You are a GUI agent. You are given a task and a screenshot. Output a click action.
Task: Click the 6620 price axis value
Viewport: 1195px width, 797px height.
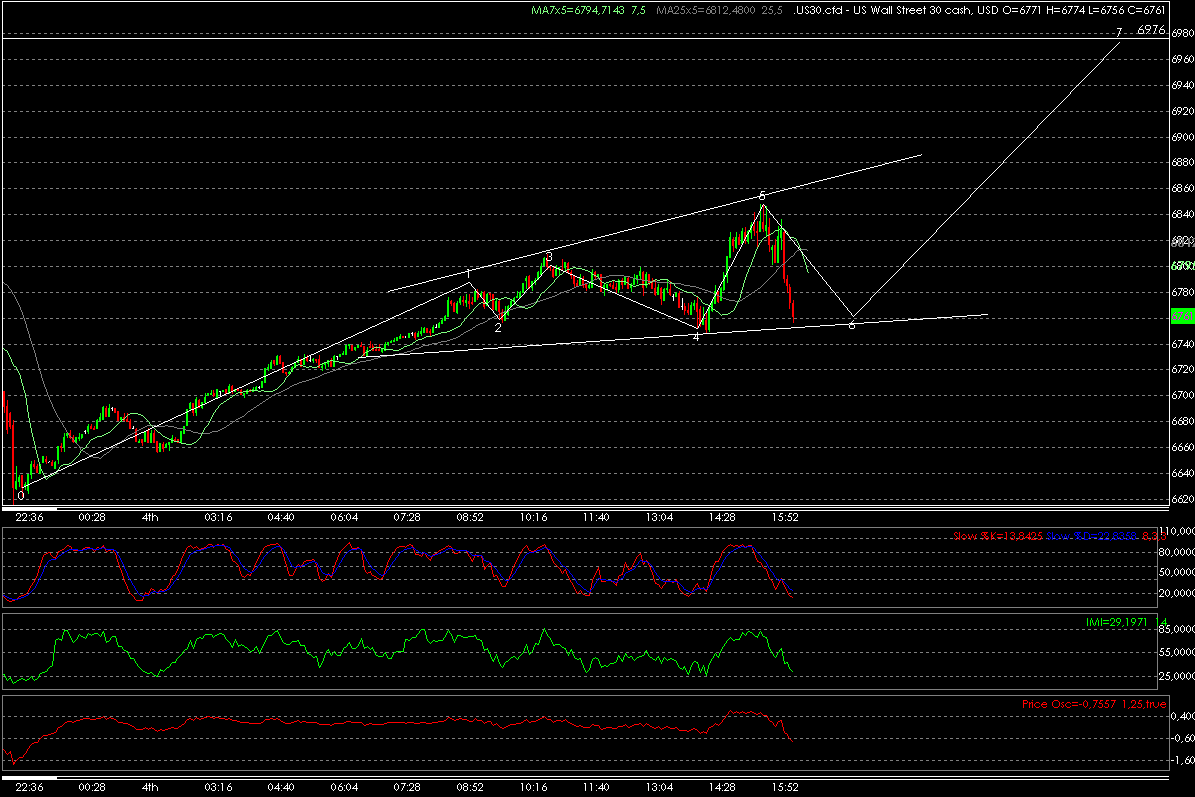coord(1183,499)
